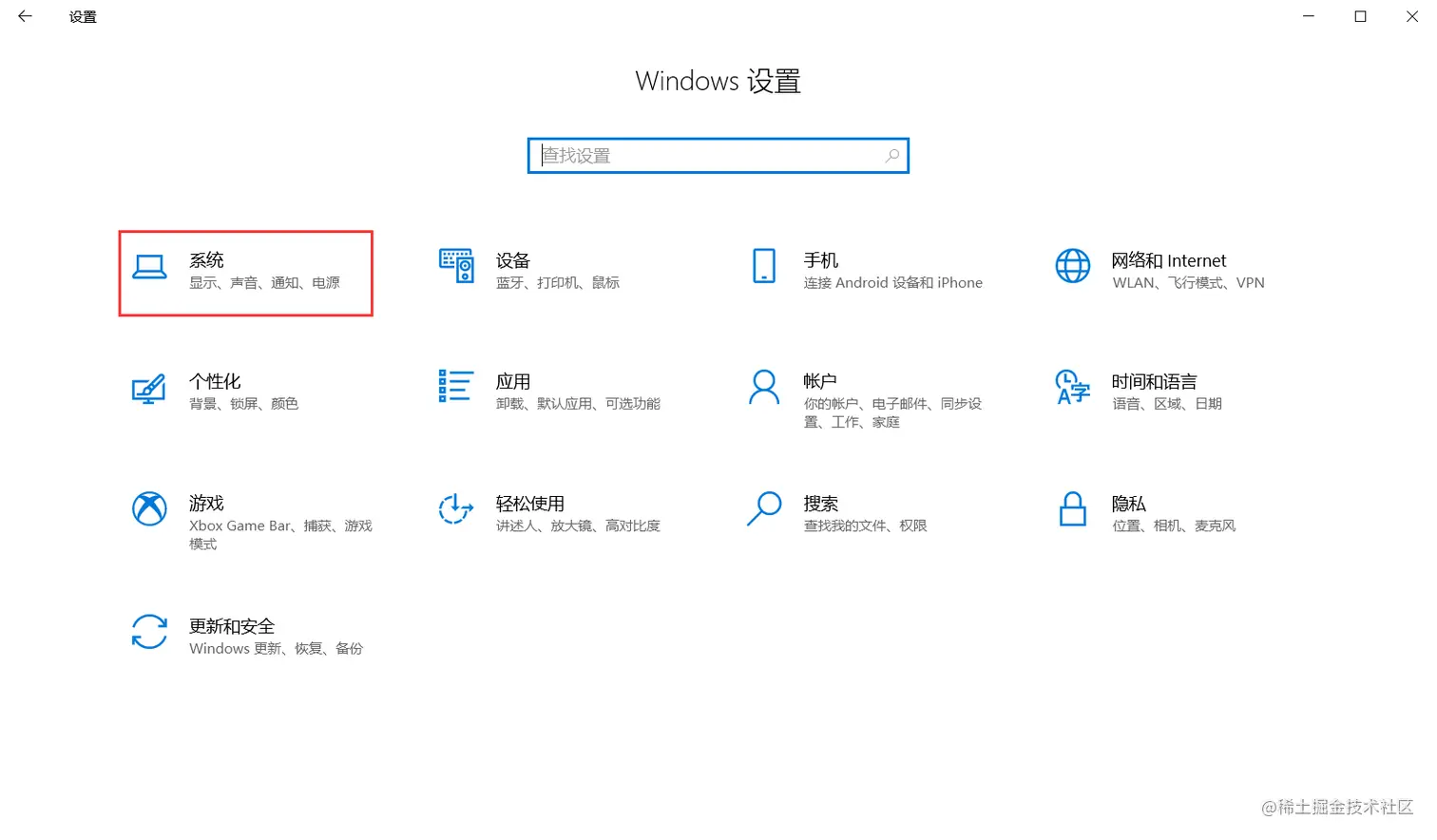Click the Xbox Gaming icon

[x=149, y=508]
